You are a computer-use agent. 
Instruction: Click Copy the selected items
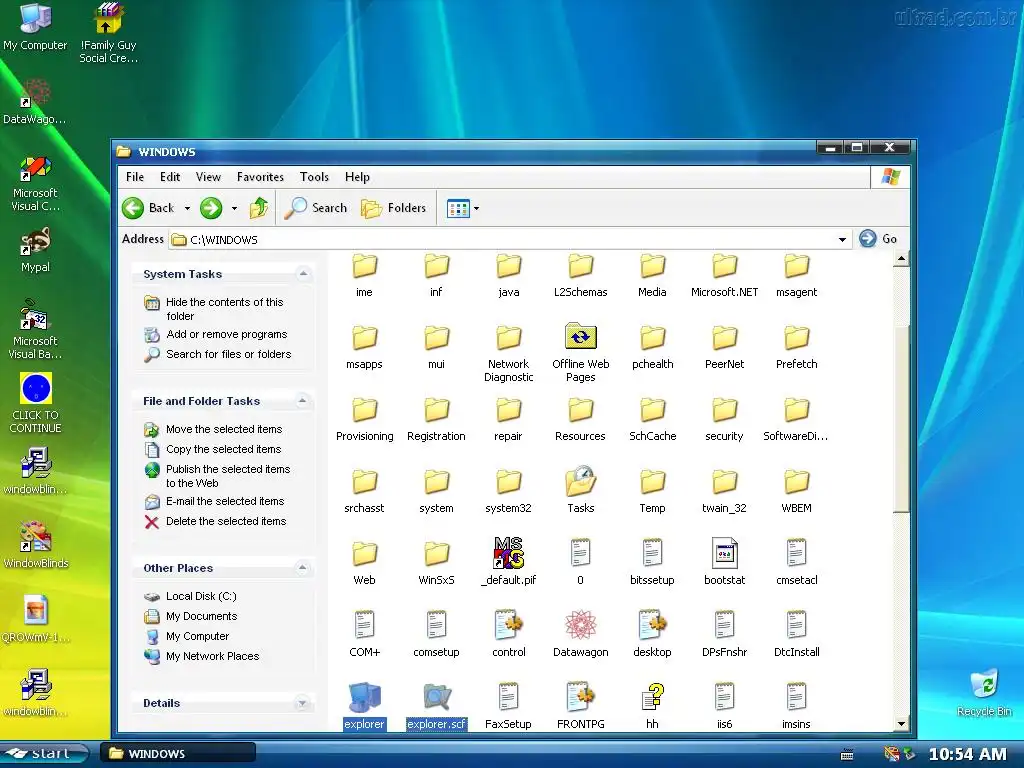coord(223,449)
